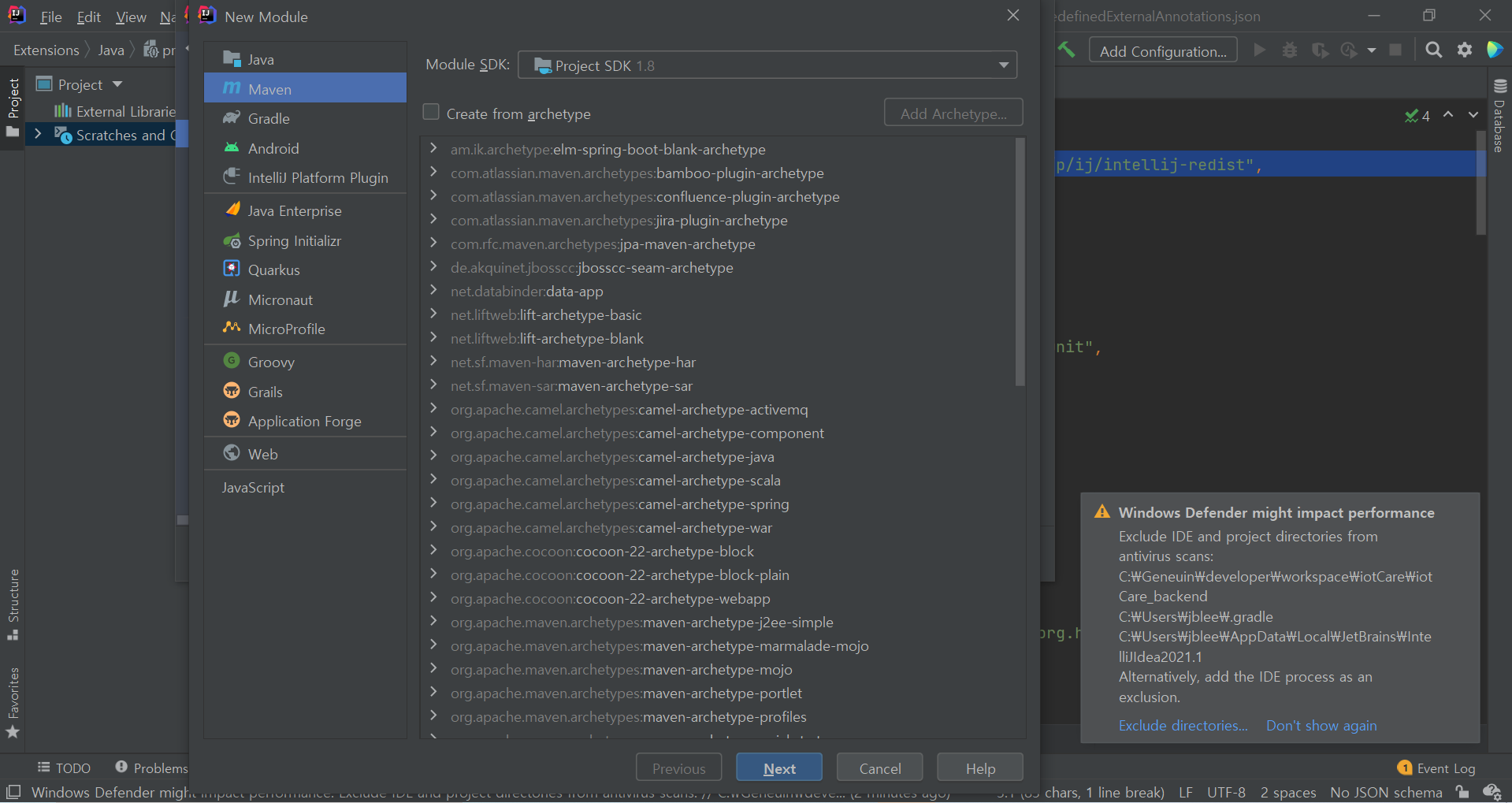Select the Java module type
The image size is (1512, 803).
[x=305, y=59]
